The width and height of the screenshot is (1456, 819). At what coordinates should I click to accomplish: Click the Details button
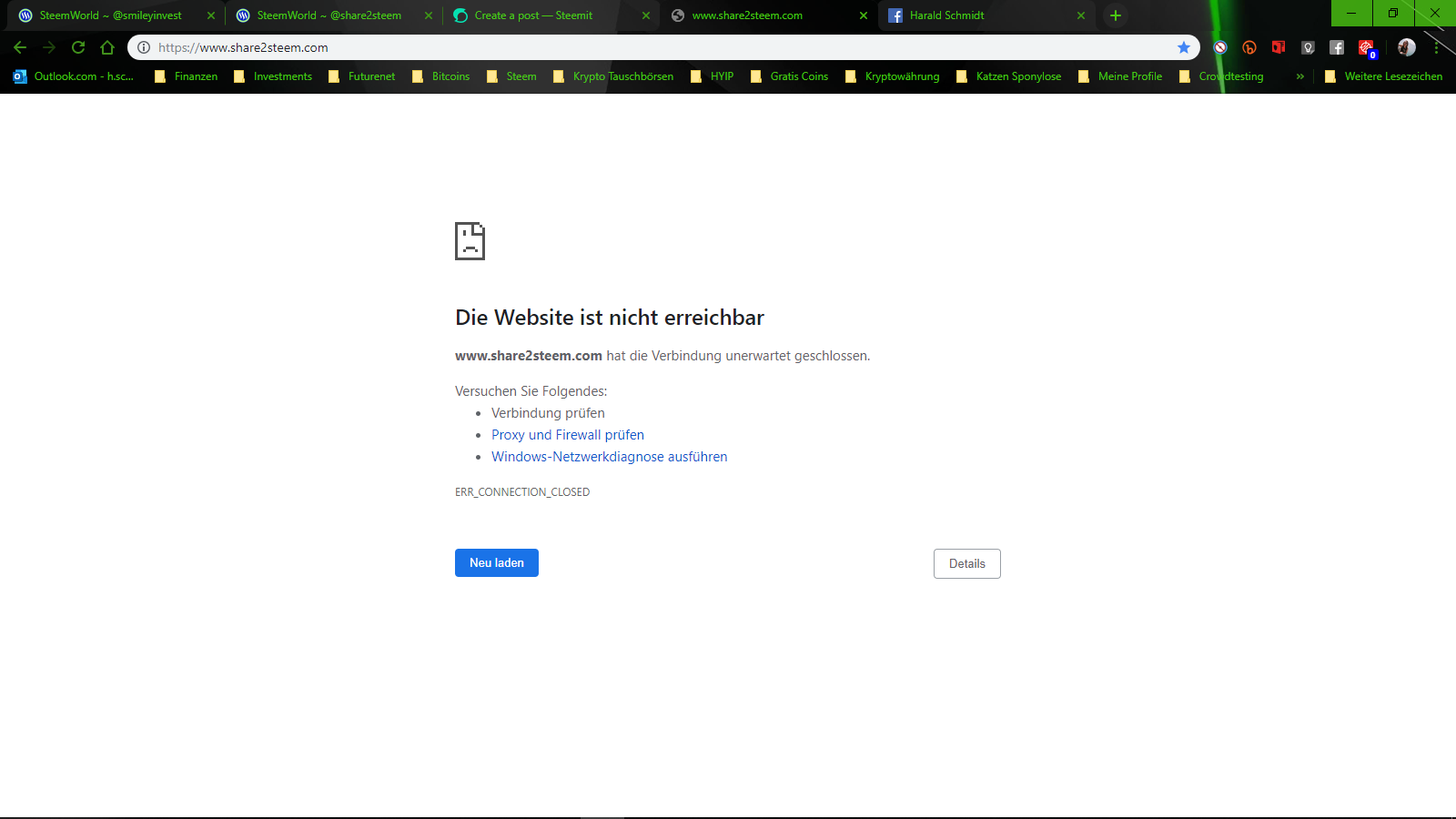click(x=967, y=563)
